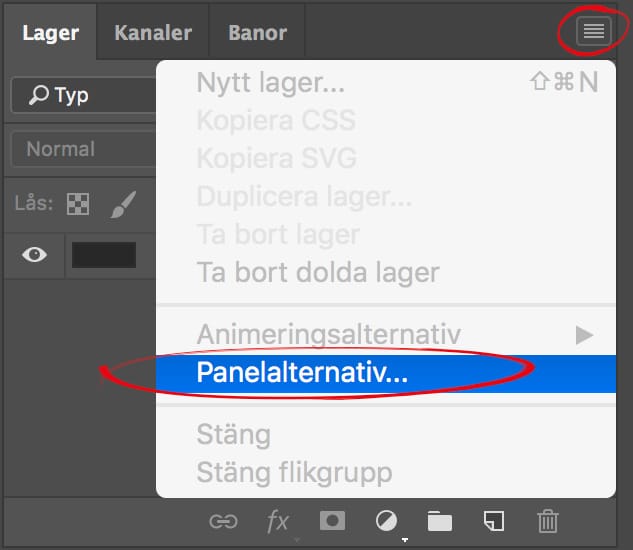Lock transparent pixels checkerboard icon
Image resolution: width=633 pixels, height=550 pixels.
[x=78, y=204]
